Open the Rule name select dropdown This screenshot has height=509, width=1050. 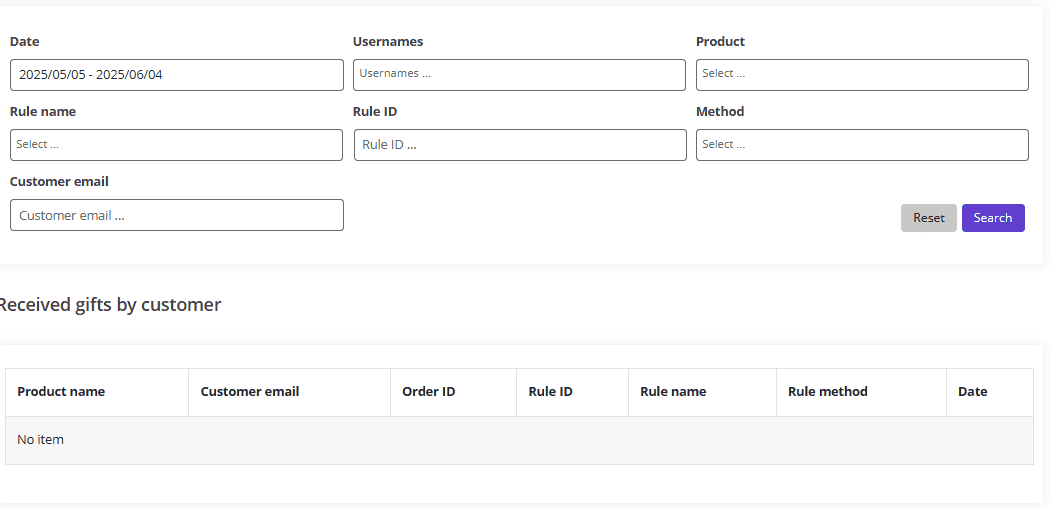pyautogui.click(x=176, y=145)
